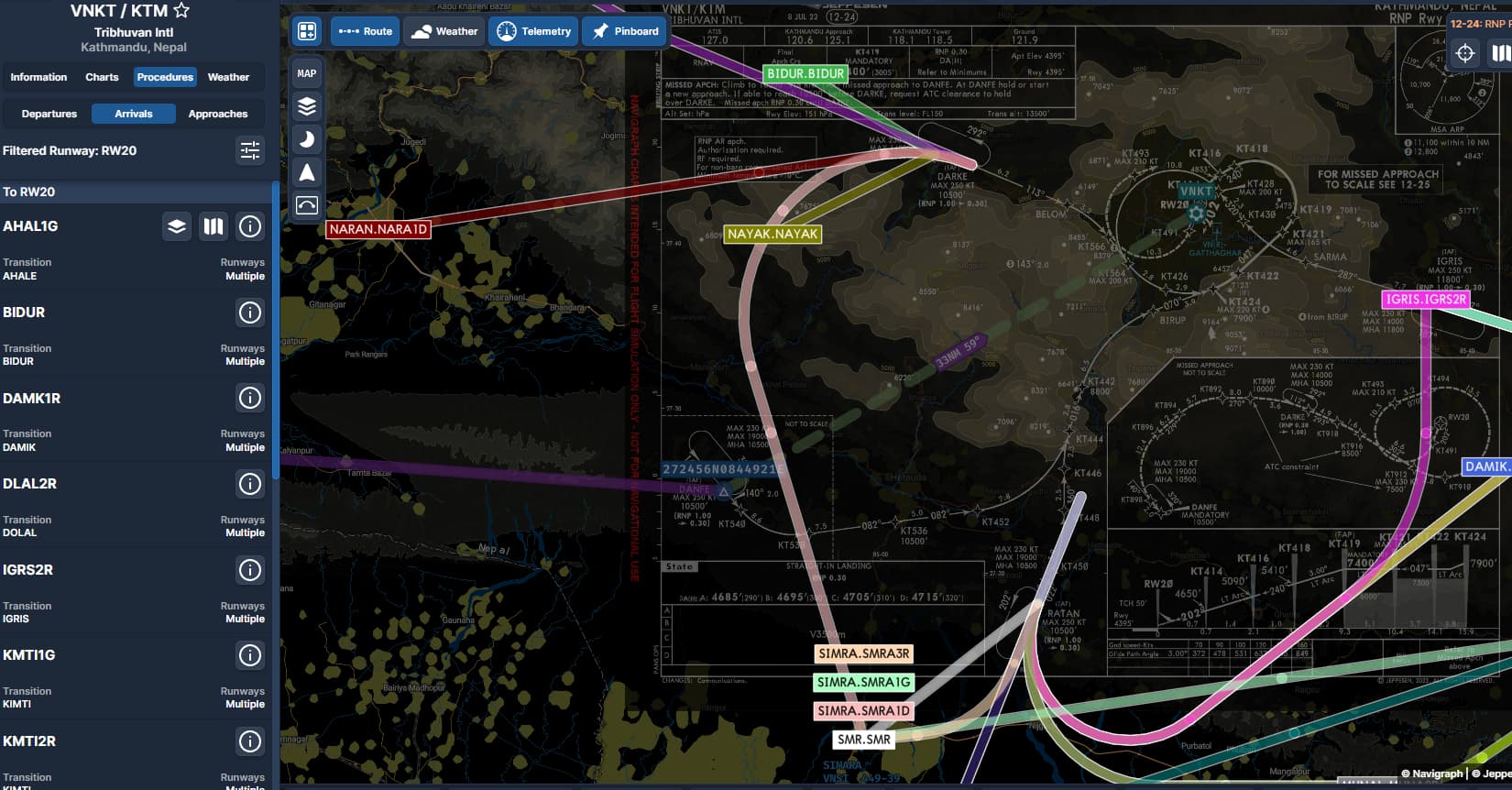
Task: Mark VNKT as favorite star
Action: (181, 11)
